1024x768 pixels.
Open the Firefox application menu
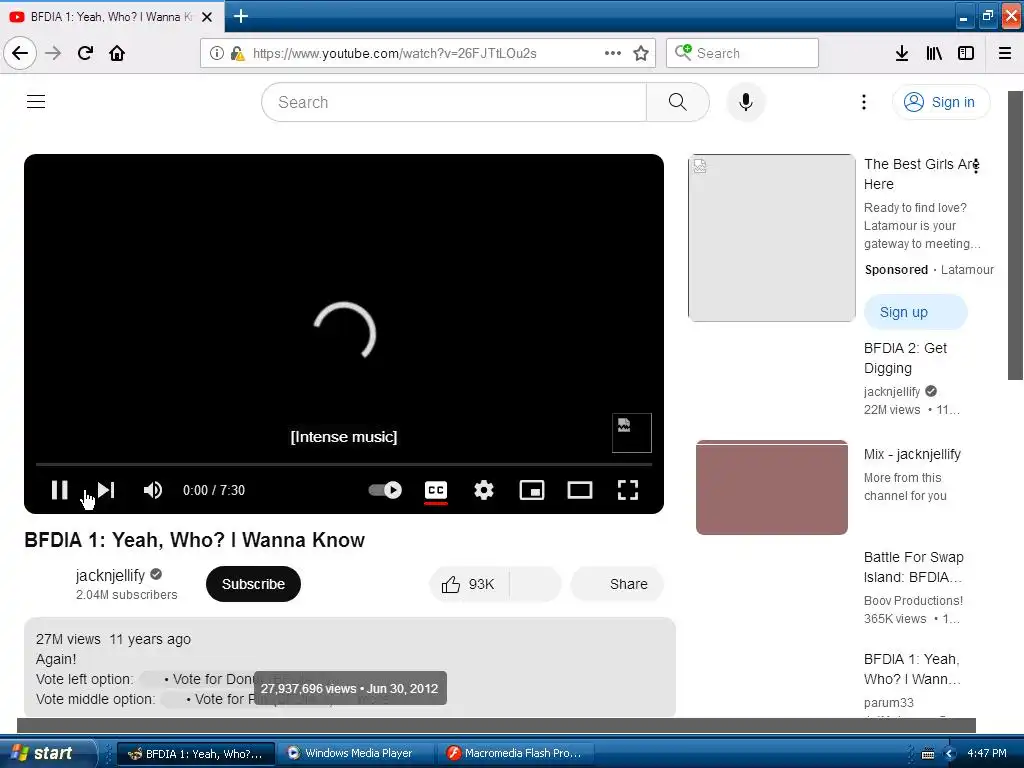(1005, 53)
